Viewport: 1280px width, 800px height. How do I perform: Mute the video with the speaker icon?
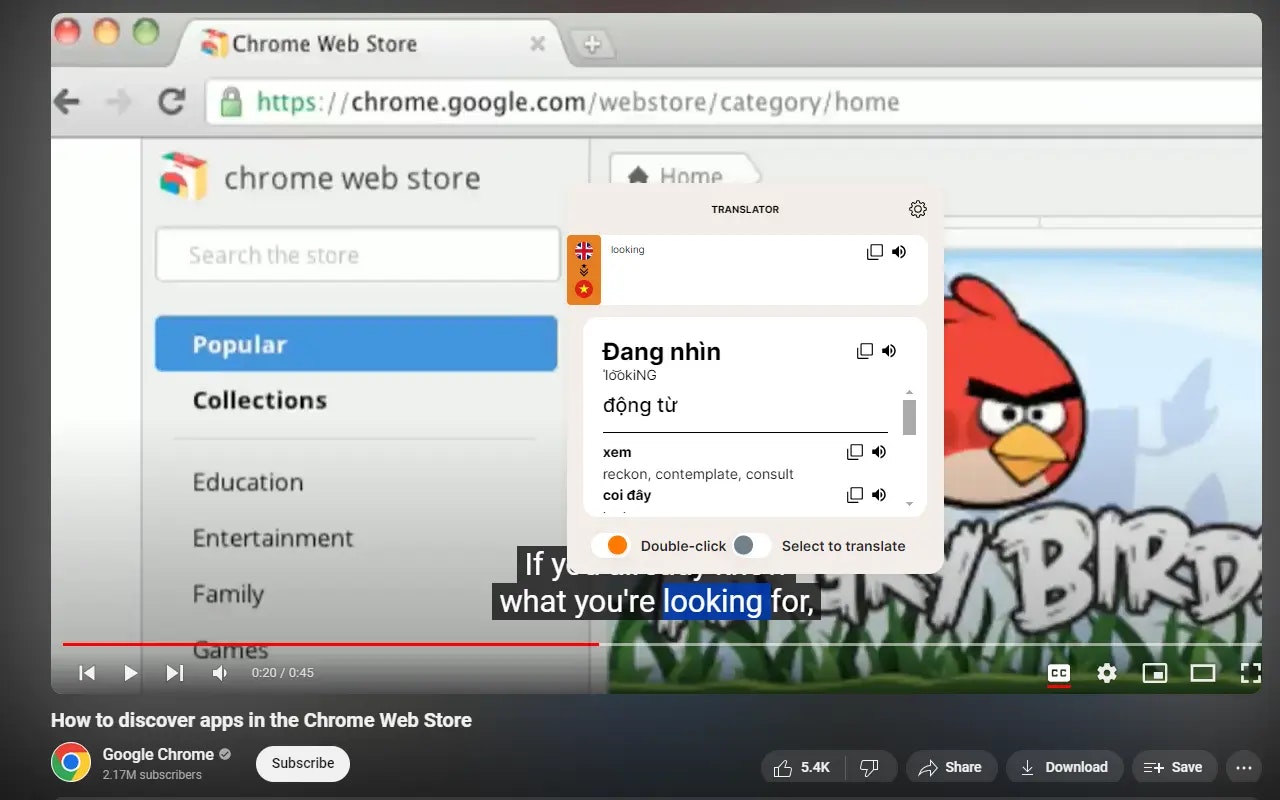coord(220,673)
